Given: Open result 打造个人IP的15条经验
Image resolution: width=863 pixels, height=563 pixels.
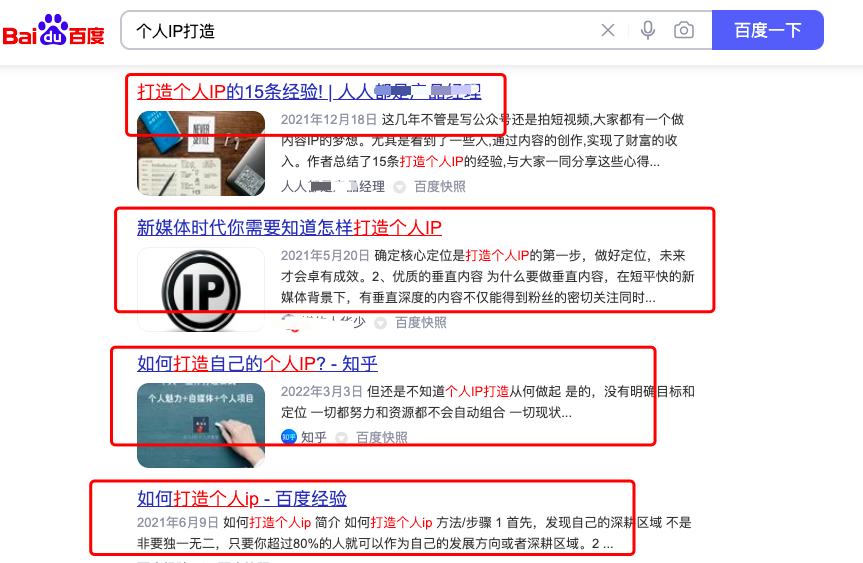Looking at the screenshot, I should tap(309, 91).
